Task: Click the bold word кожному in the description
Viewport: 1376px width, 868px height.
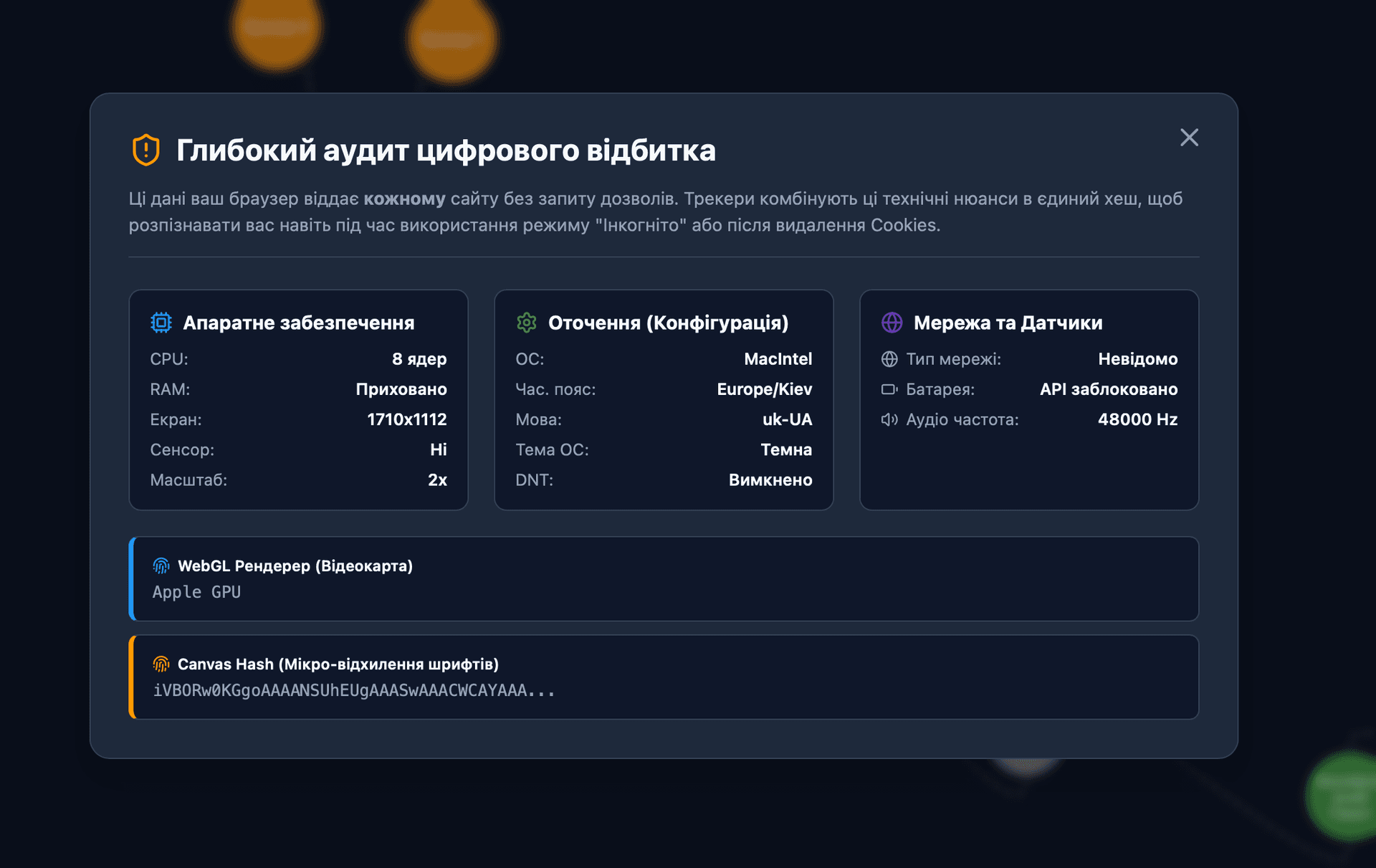Action: (x=404, y=199)
